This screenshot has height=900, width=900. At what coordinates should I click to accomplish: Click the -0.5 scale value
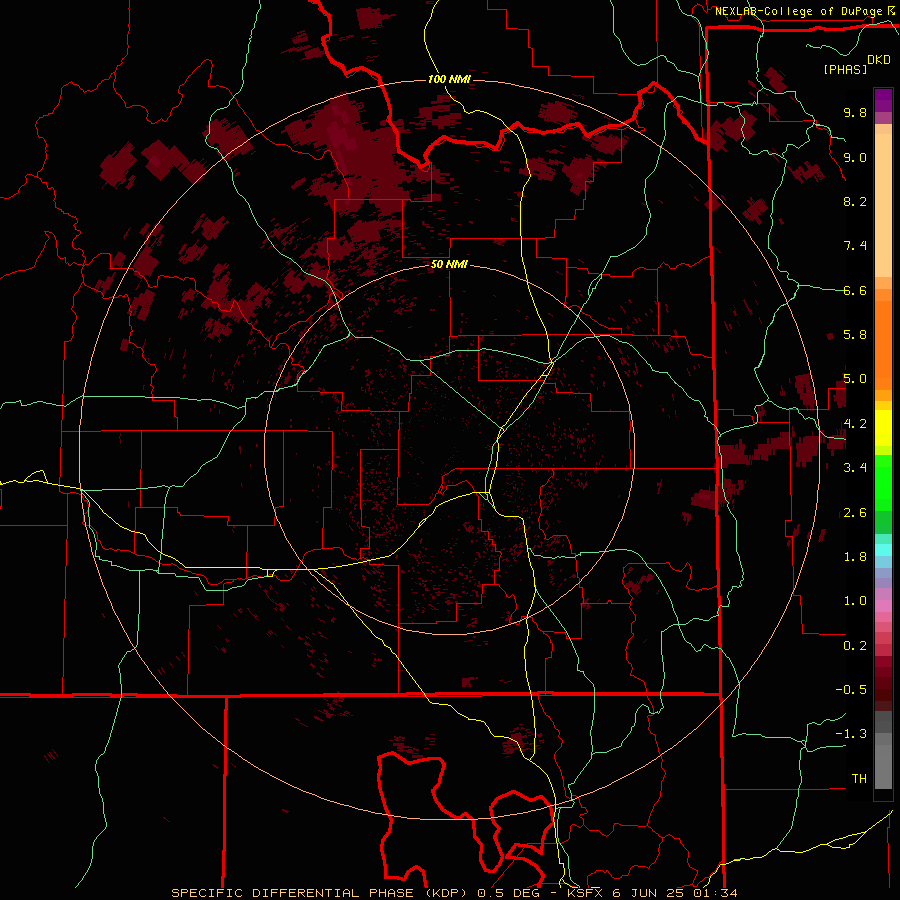[851, 690]
